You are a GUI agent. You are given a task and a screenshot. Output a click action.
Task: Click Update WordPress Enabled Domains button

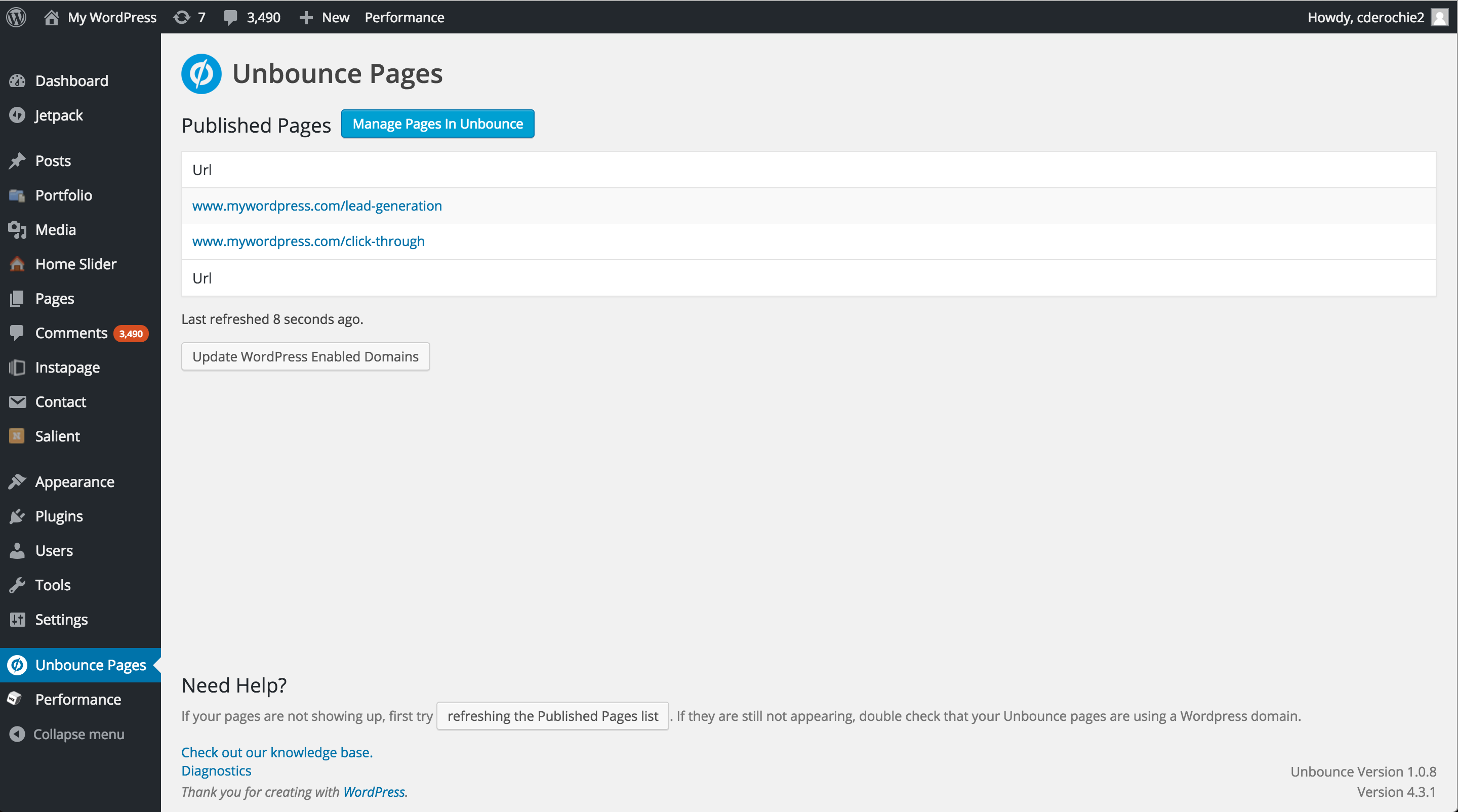coord(306,356)
